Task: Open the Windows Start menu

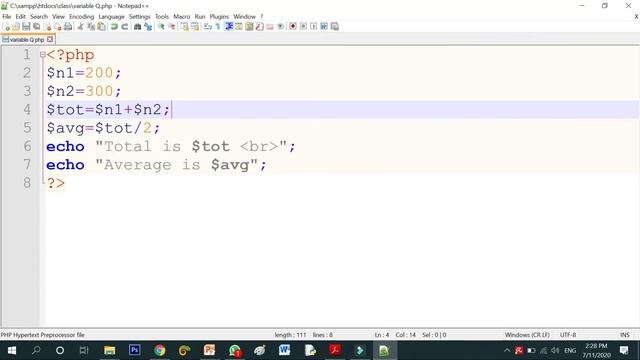Action: point(11,350)
